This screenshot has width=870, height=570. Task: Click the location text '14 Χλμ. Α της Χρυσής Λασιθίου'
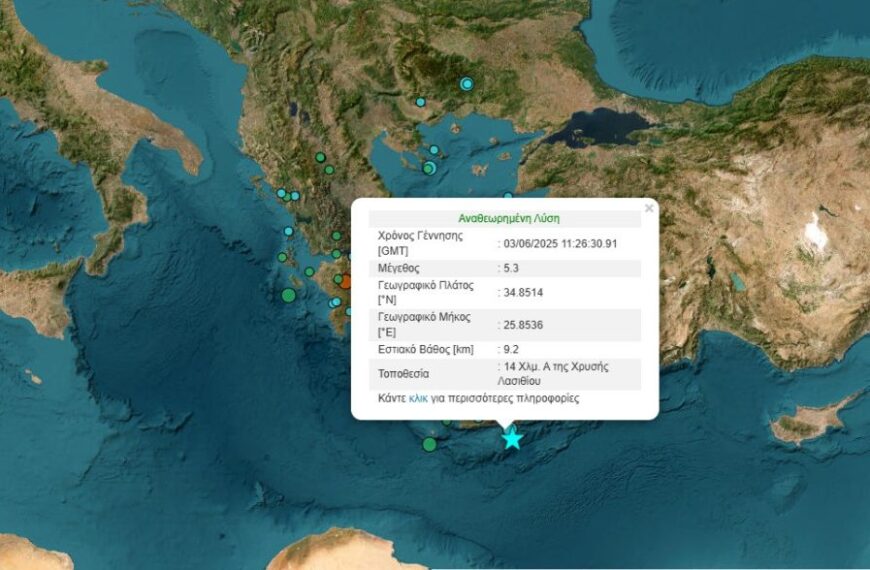553,374
